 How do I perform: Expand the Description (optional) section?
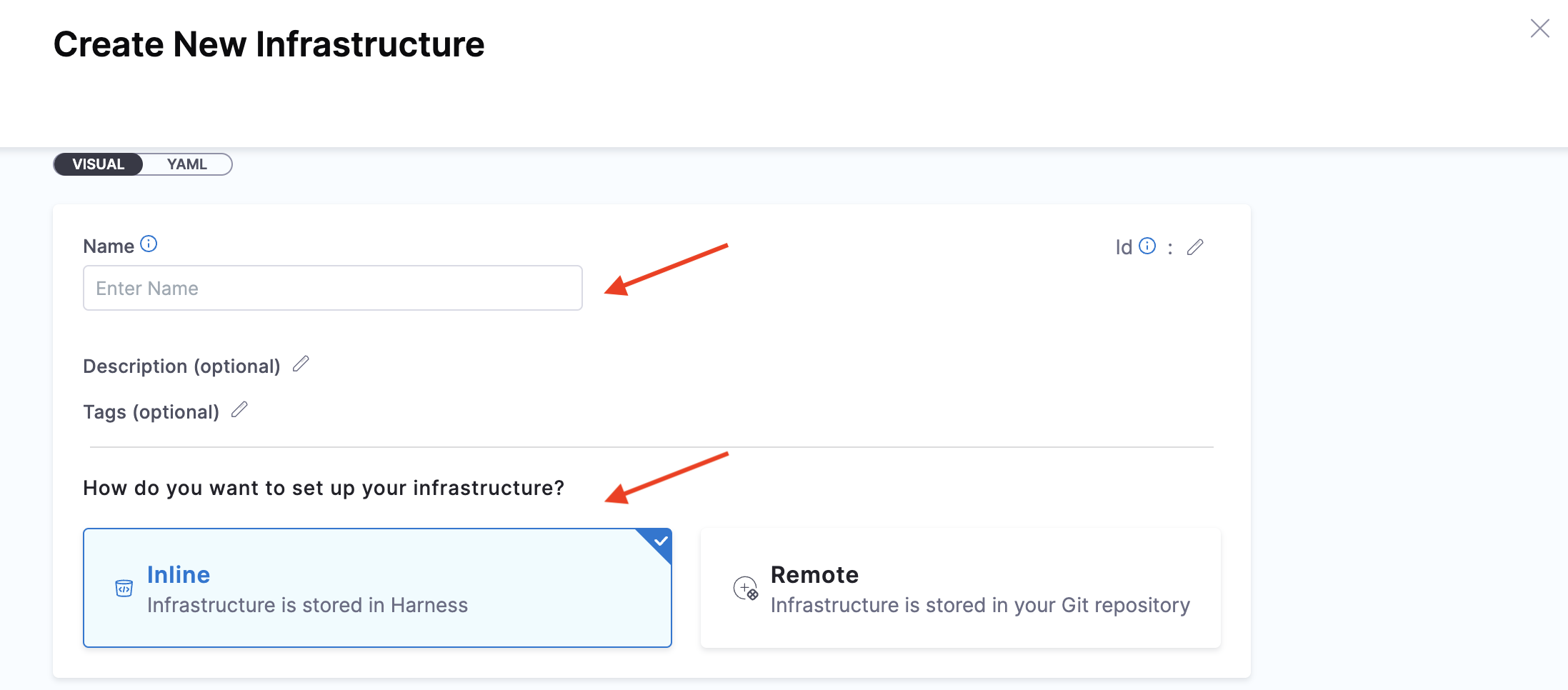(181, 366)
